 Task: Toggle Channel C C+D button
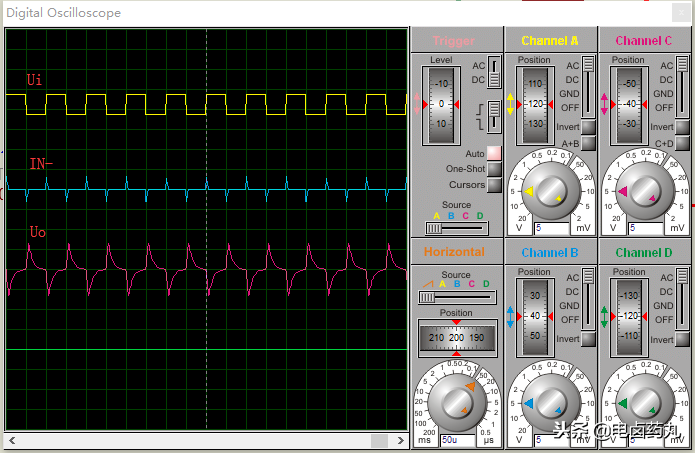coord(682,143)
